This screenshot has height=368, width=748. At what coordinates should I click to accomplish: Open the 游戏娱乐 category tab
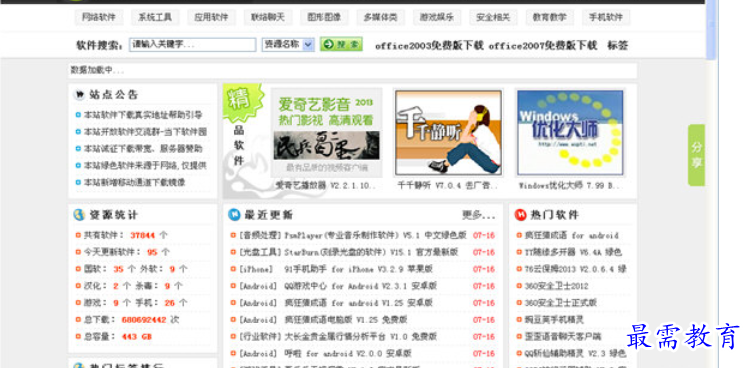pyautogui.click(x=436, y=18)
